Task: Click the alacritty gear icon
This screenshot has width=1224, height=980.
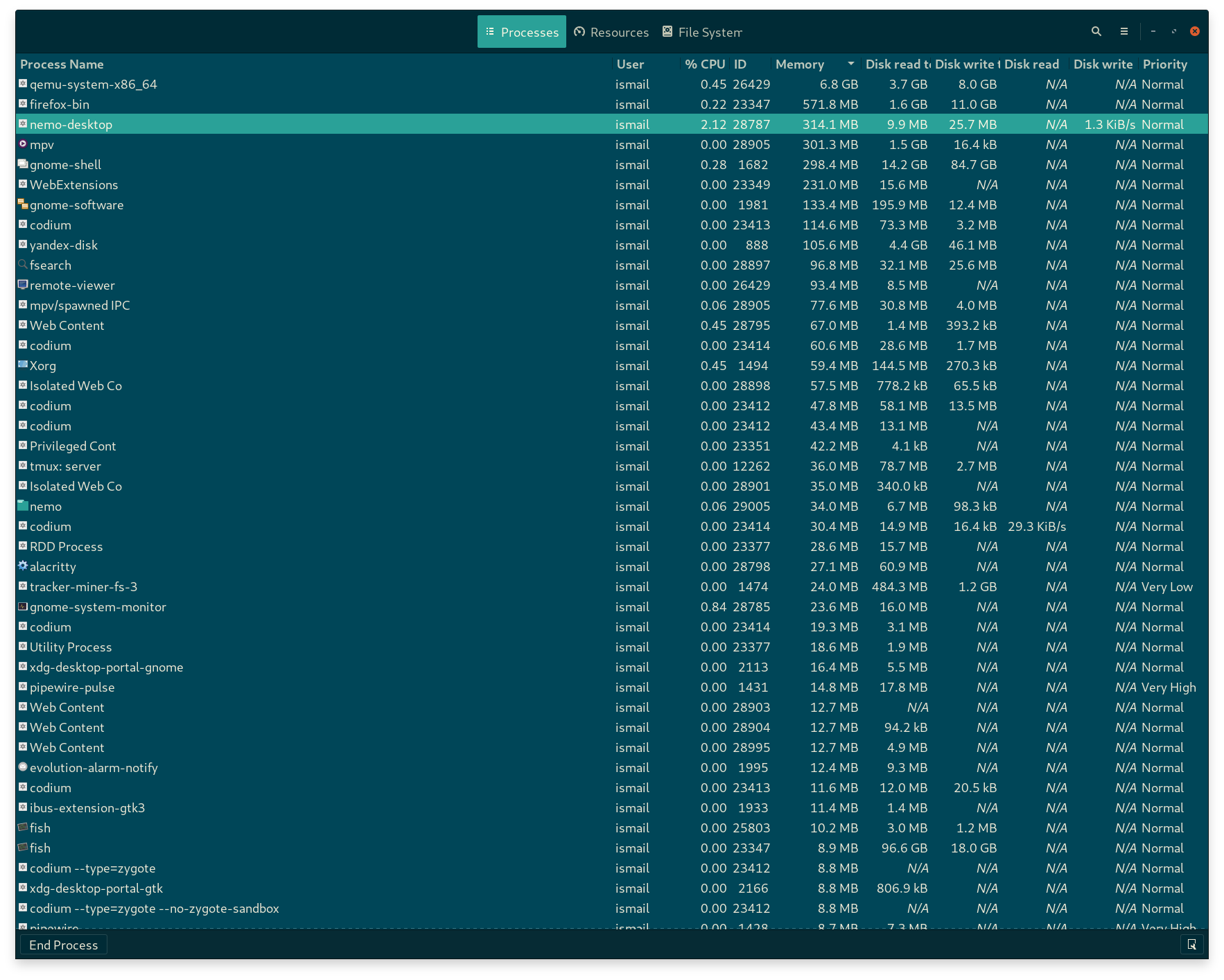Action: coord(22,566)
